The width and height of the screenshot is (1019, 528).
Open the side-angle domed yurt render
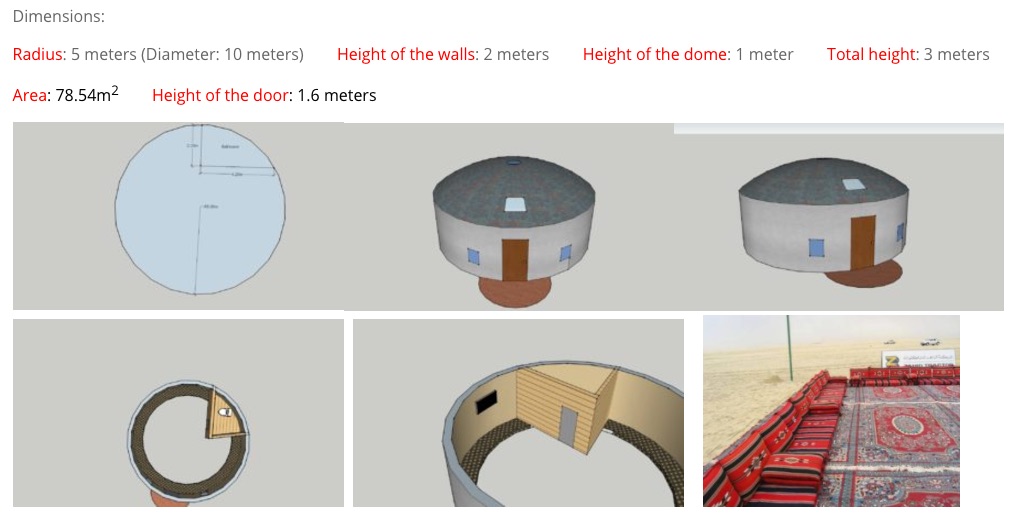(839, 217)
